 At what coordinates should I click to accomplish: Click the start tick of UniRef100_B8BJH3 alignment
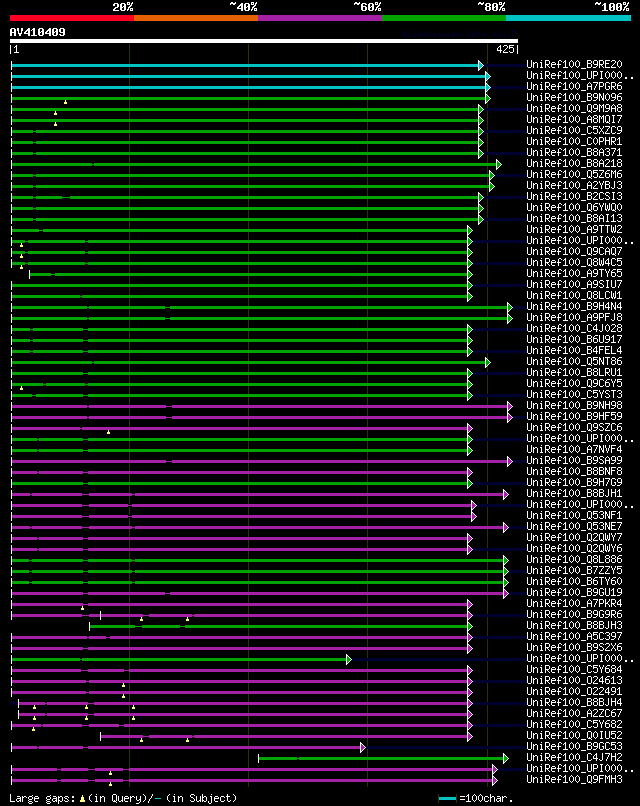click(89, 627)
